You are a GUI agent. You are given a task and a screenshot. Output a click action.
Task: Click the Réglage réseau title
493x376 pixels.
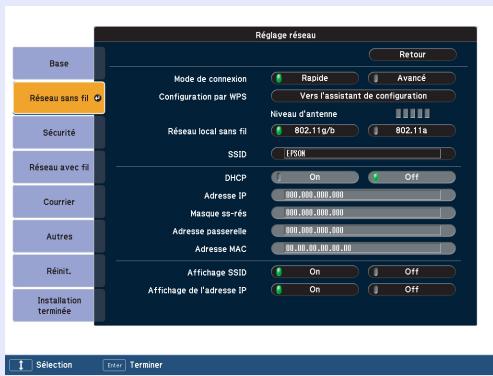(x=285, y=35)
